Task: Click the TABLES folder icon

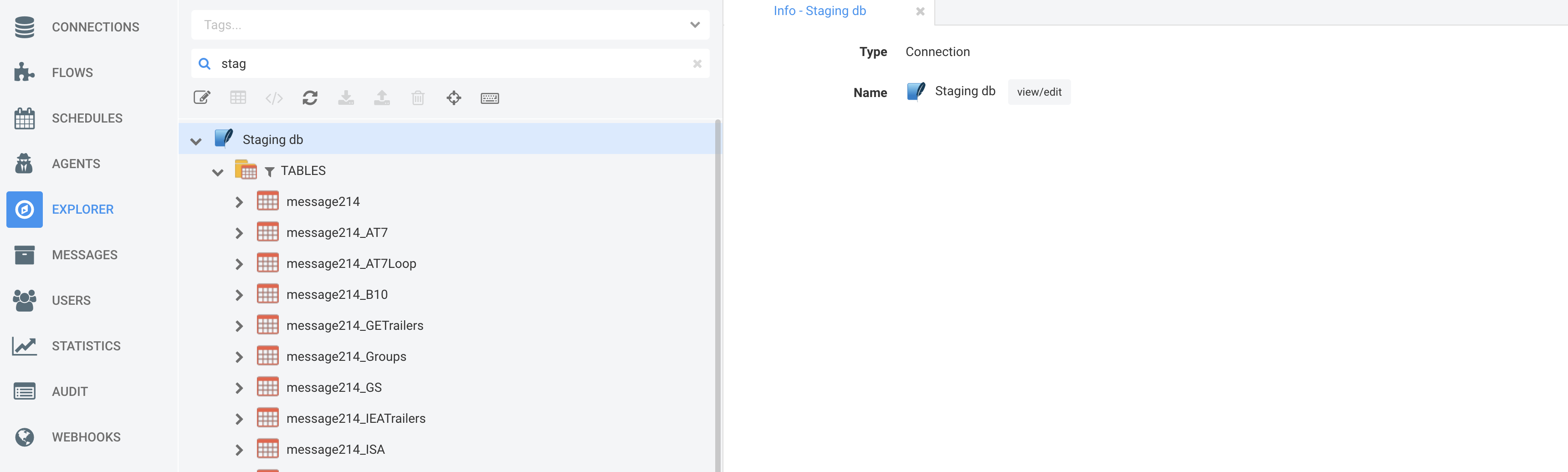Action: [x=246, y=170]
